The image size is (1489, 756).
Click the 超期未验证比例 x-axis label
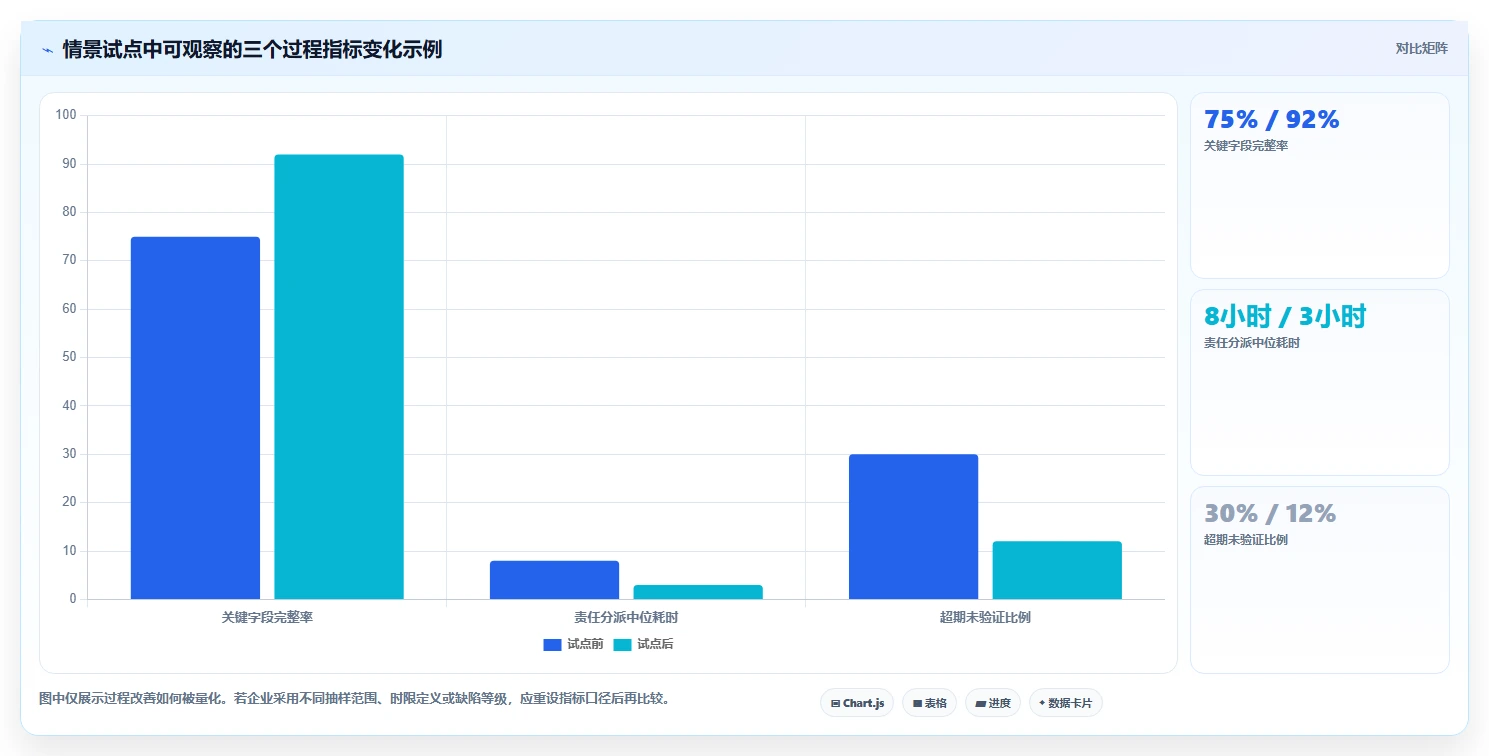pos(985,618)
